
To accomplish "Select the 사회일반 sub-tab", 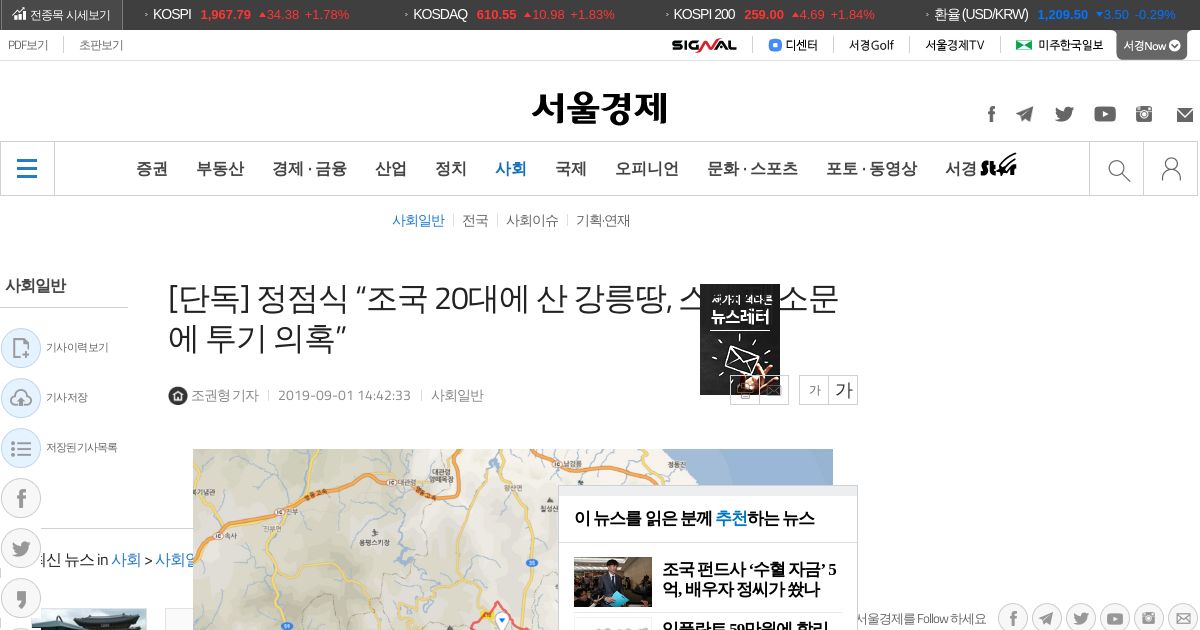I will click(x=418, y=221).
